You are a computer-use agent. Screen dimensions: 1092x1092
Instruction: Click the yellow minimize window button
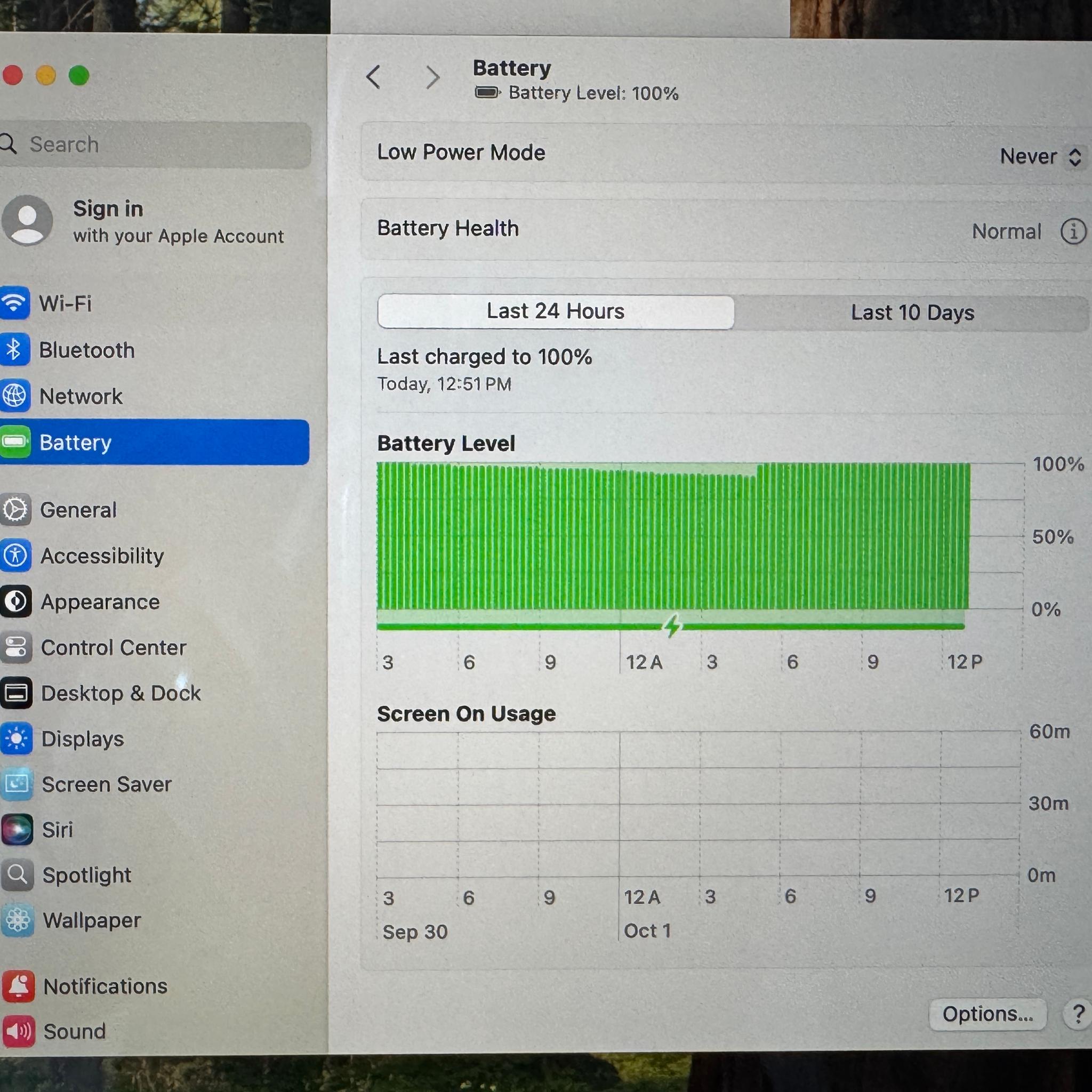(x=46, y=75)
